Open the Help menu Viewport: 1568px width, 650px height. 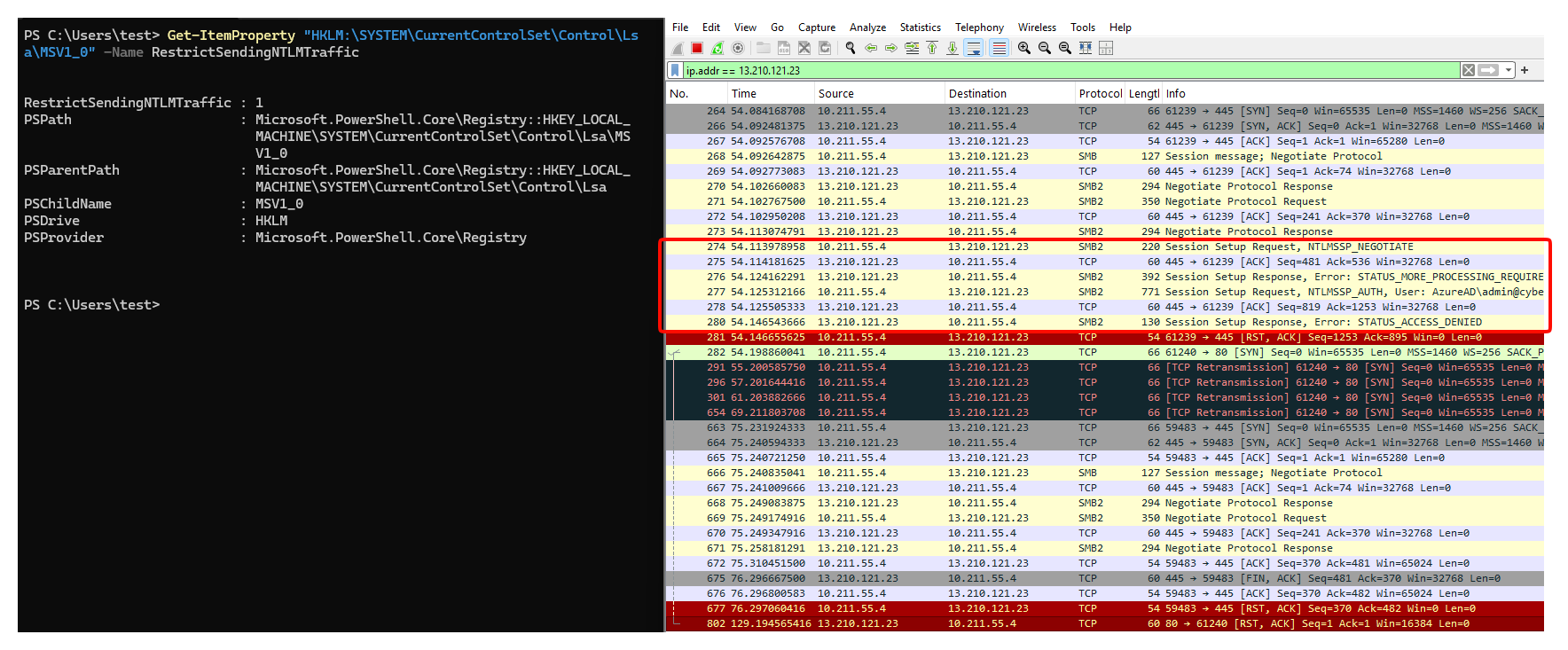[x=1121, y=27]
